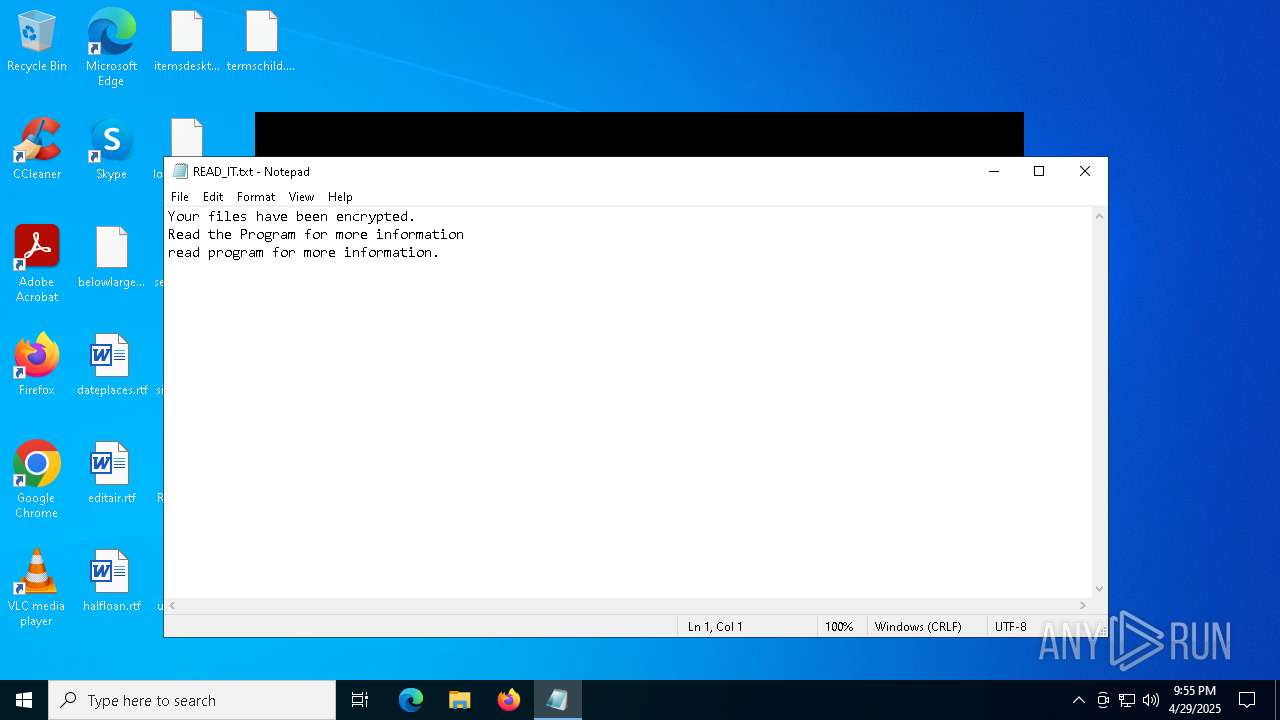Maximize the Notepad window
This screenshot has height=720, width=1280.
click(x=1039, y=171)
